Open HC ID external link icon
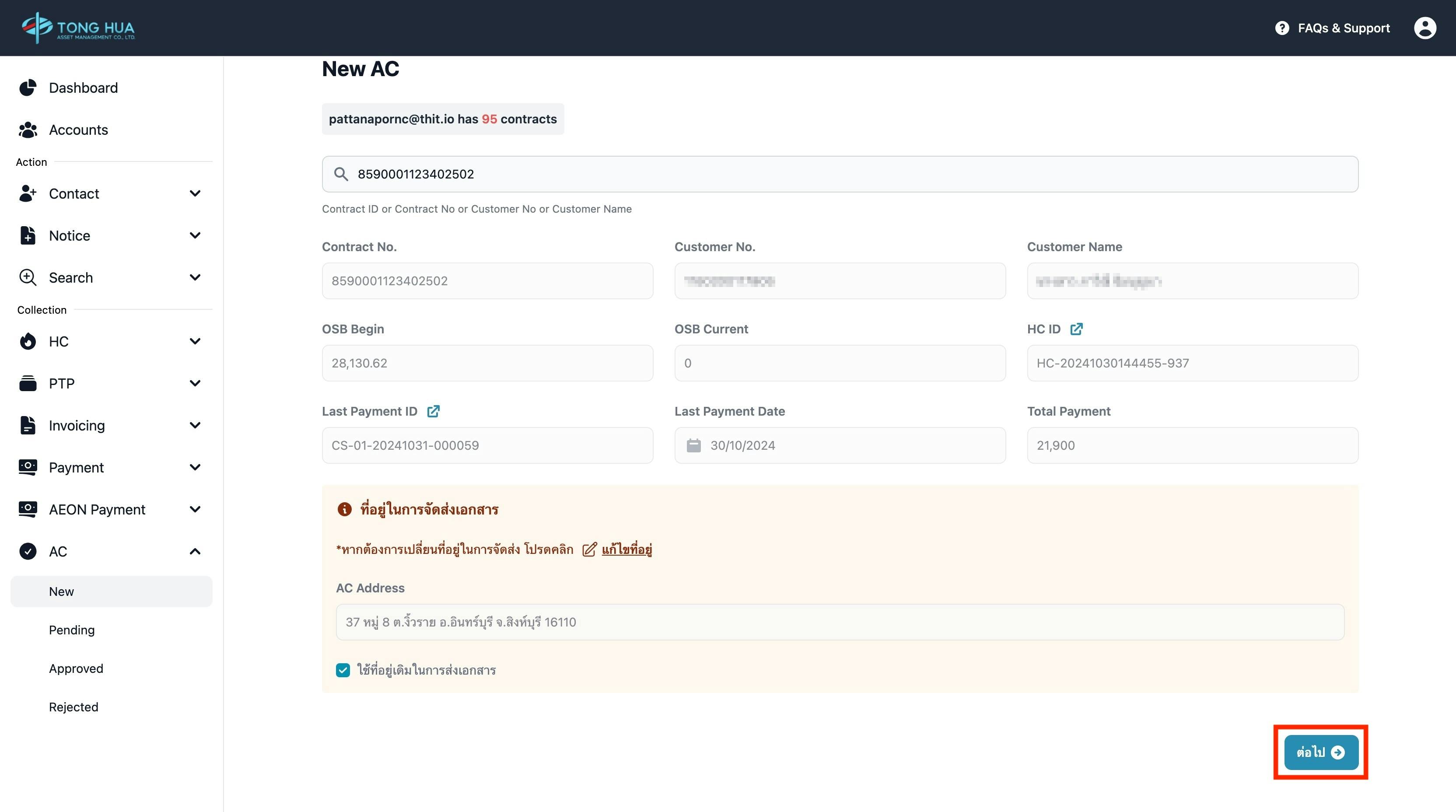Image resolution: width=1456 pixels, height=812 pixels. point(1076,329)
